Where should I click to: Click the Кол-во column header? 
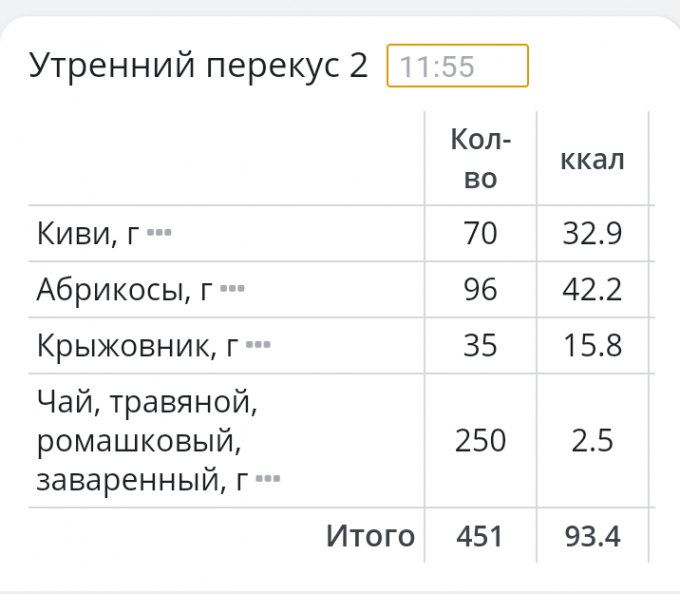click(481, 159)
